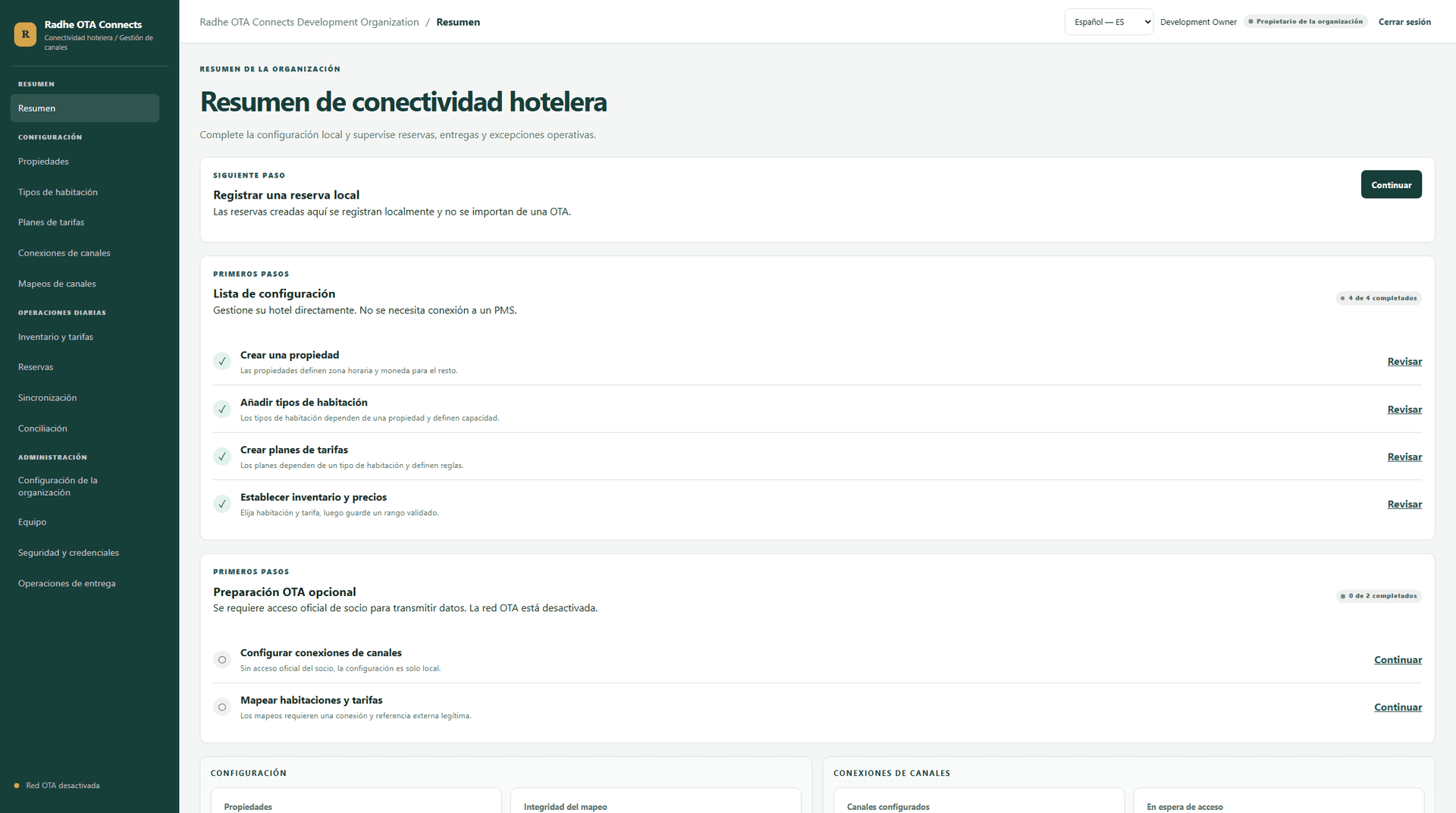The height and width of the screenshot is (813, 1456).
Task: Go to Reservas in sidebar
Action: [85, 367]
